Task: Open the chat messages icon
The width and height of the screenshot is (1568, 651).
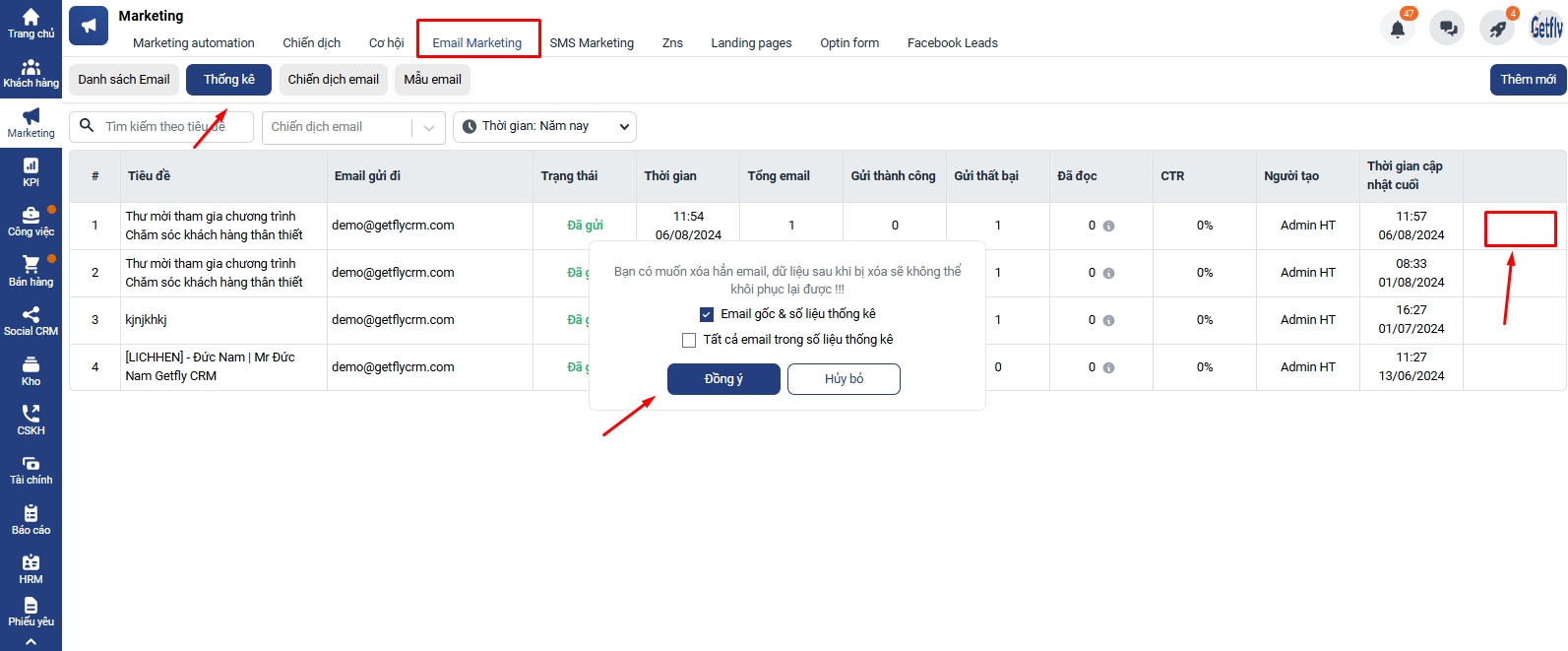Action: (1448, 29)
